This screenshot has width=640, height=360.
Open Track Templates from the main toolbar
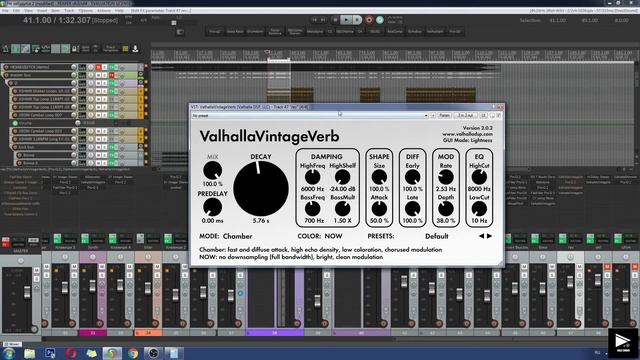point(110,49)
